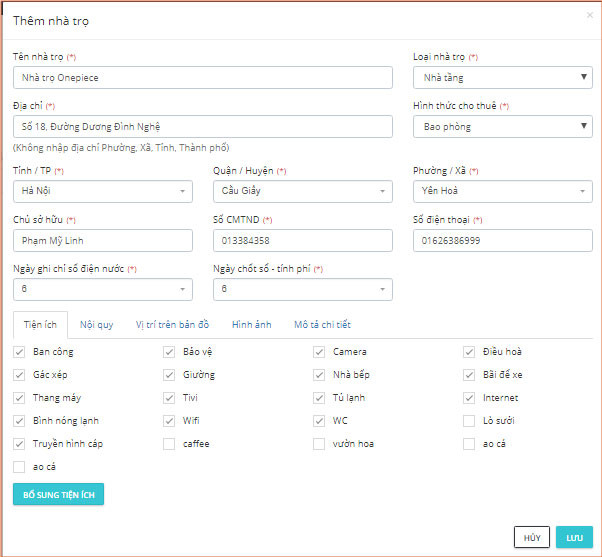Viewport: 602px width, 557px height.
Task: Uncheck the Wifi amenity
Action: [x=169, y=421]
